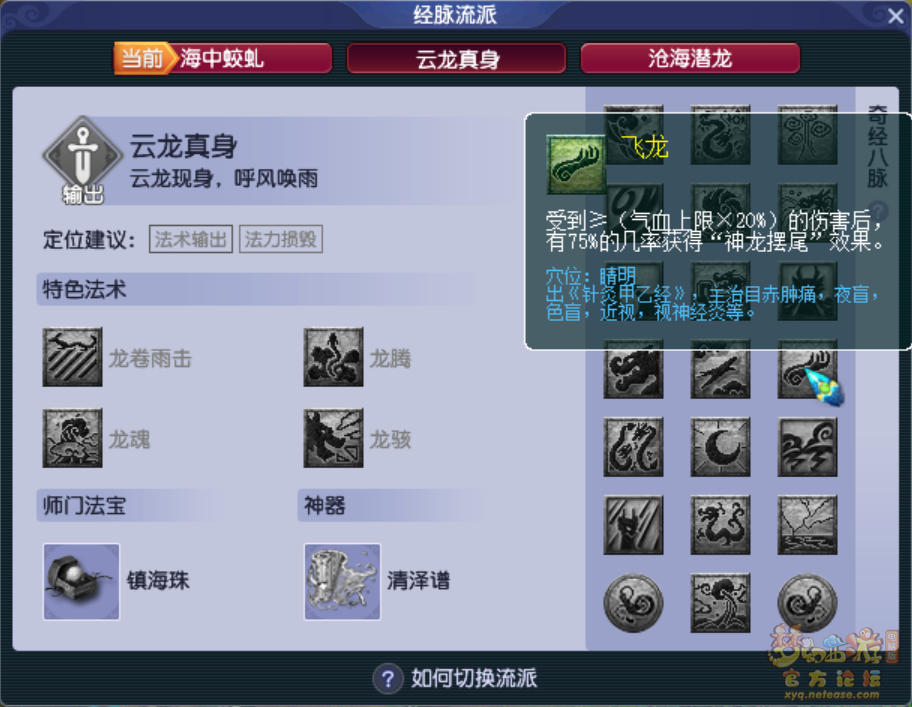
Task: Open the 镇海珠 treasure item
Action: tap(81, 581)
